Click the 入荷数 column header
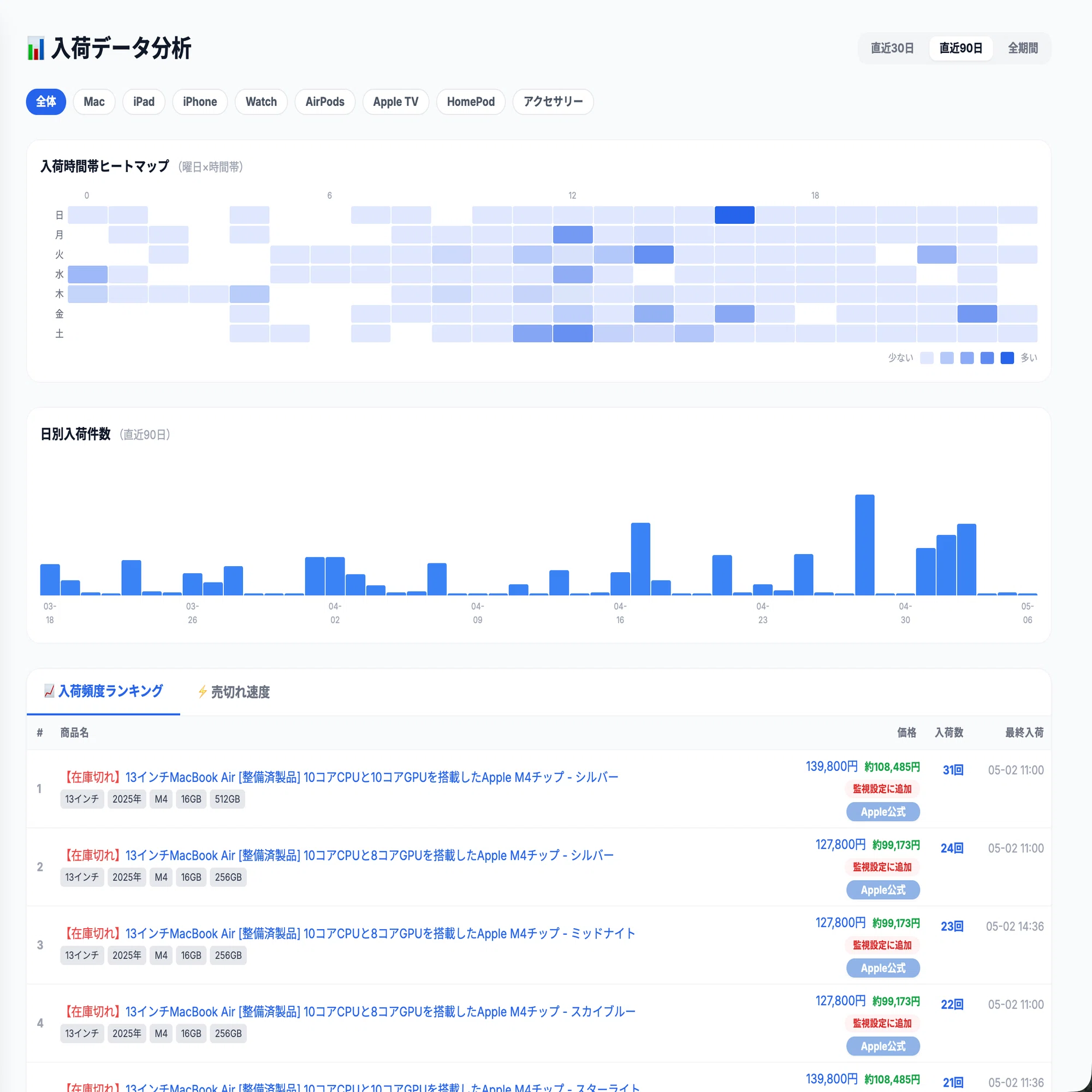 (x=948, y=733)
